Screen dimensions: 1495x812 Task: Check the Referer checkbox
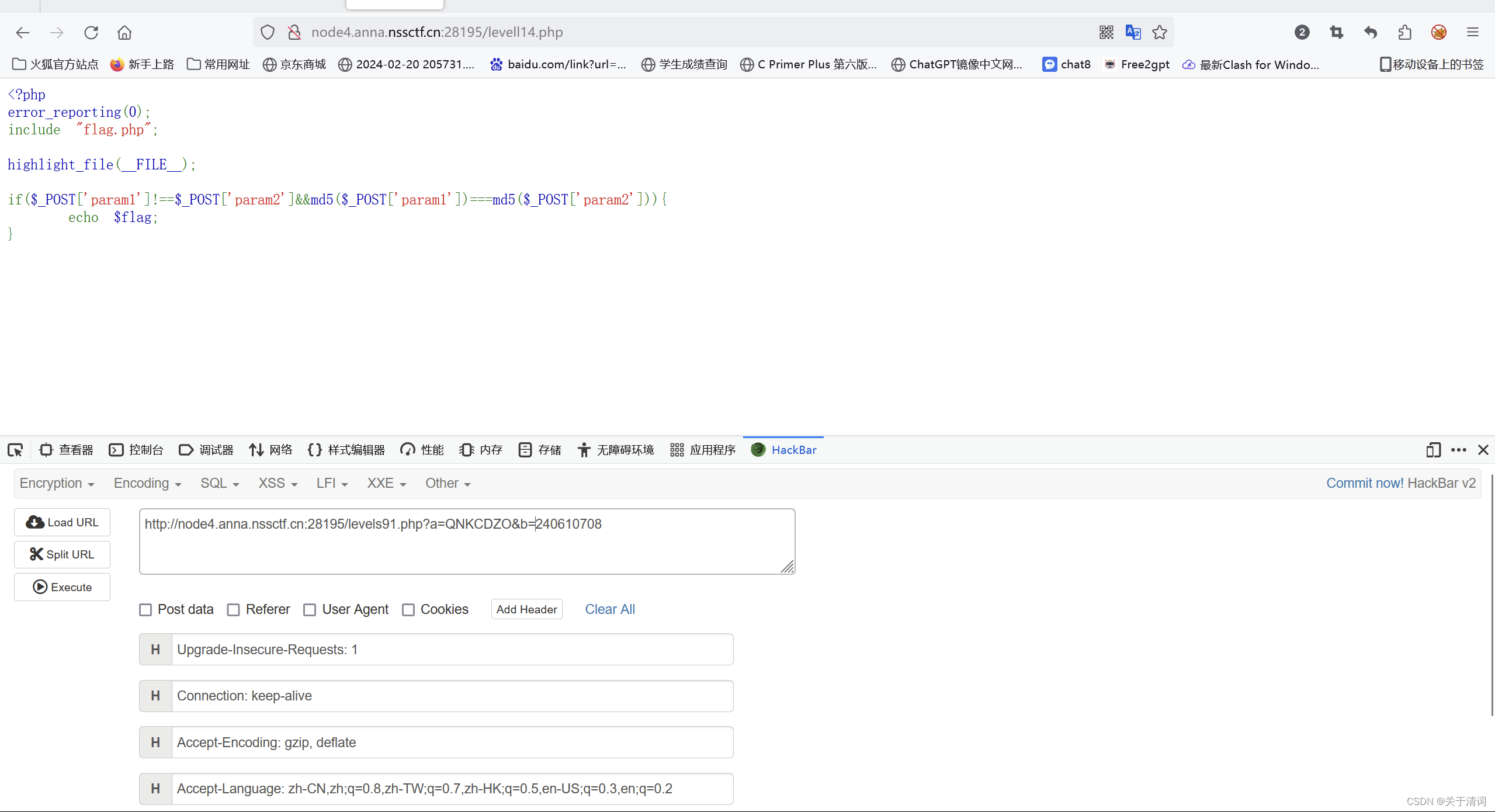click(x=233, y=610)
